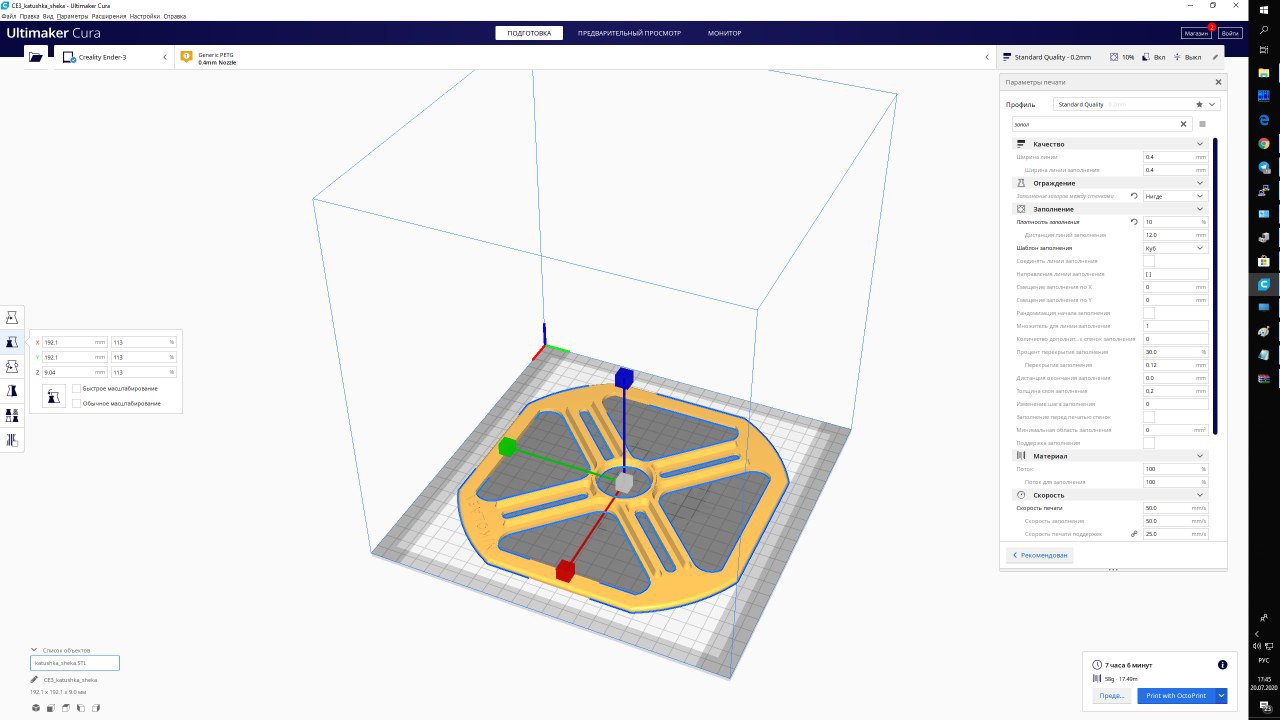The height and width of the screenshot is (720, 1280).
Task: Enable Быстрое масштабирование checkbox
Action: tap(77, 388)
